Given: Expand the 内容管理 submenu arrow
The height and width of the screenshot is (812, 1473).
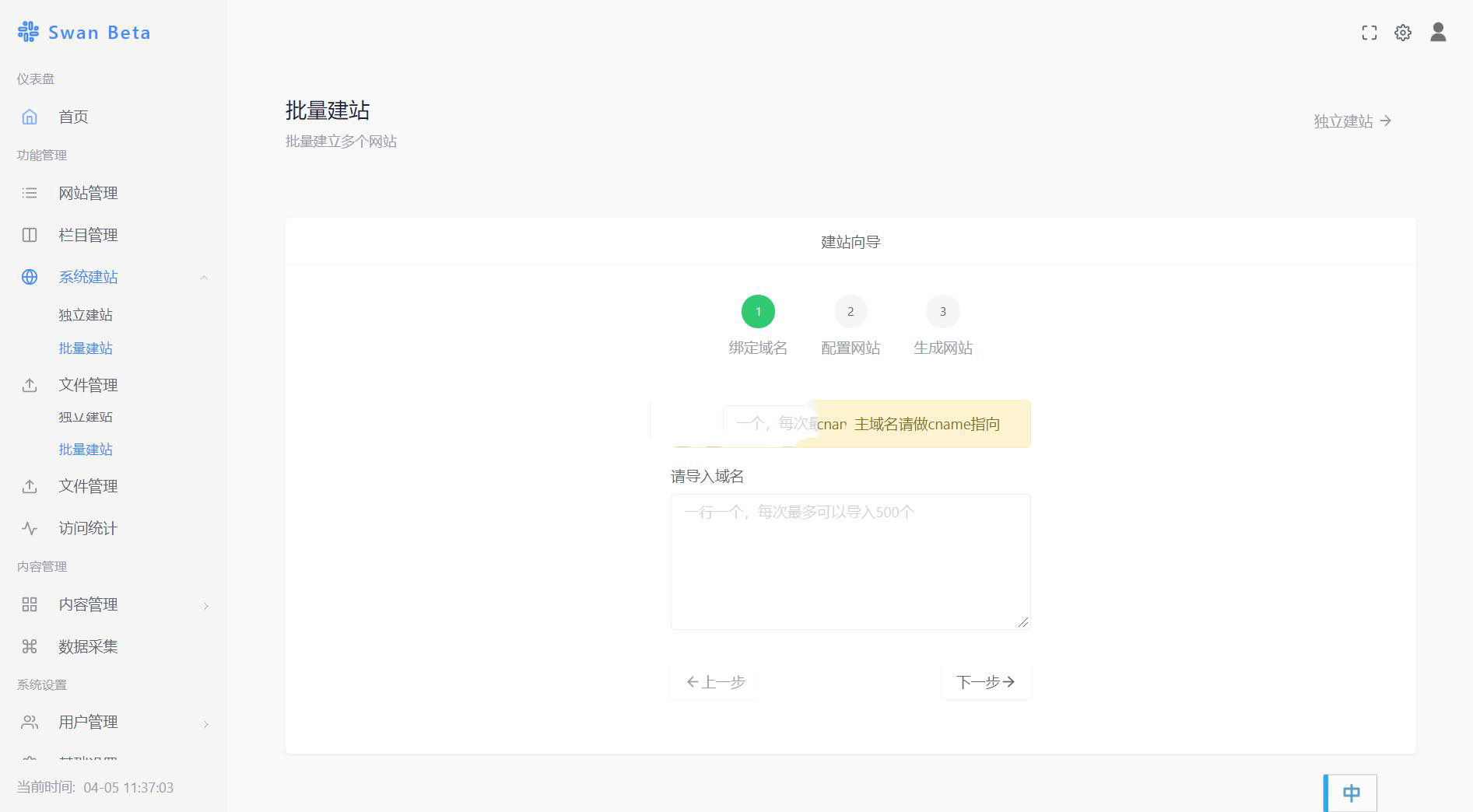Looking at the screenshot, I should point(205,606).
